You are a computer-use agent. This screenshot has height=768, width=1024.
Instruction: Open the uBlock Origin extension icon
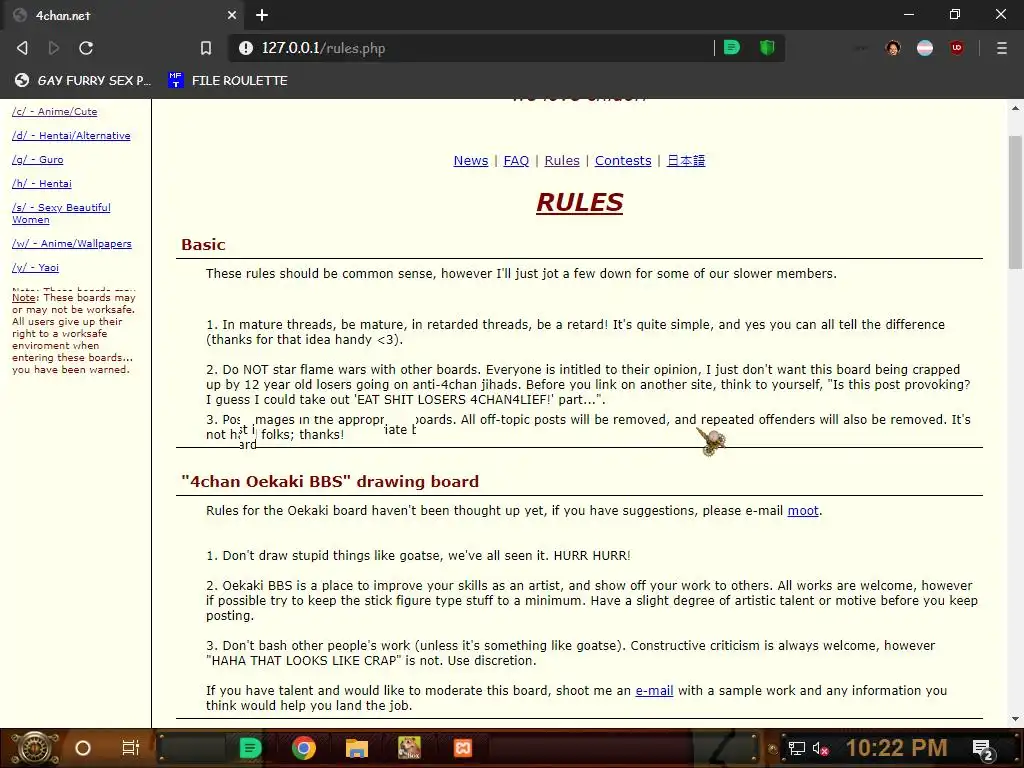point(957,48)
